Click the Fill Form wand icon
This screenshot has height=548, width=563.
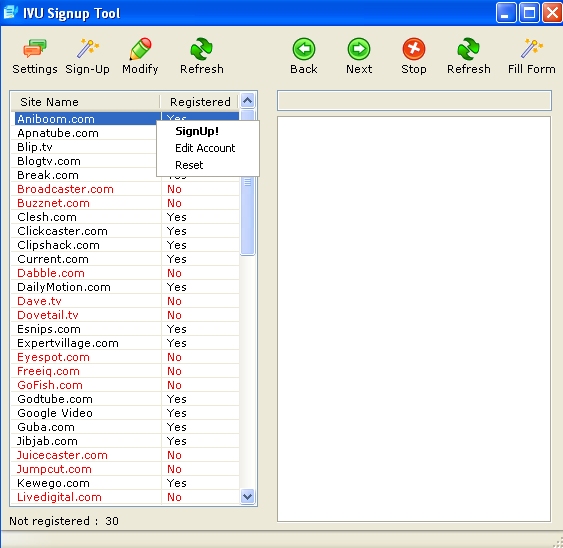532,49
